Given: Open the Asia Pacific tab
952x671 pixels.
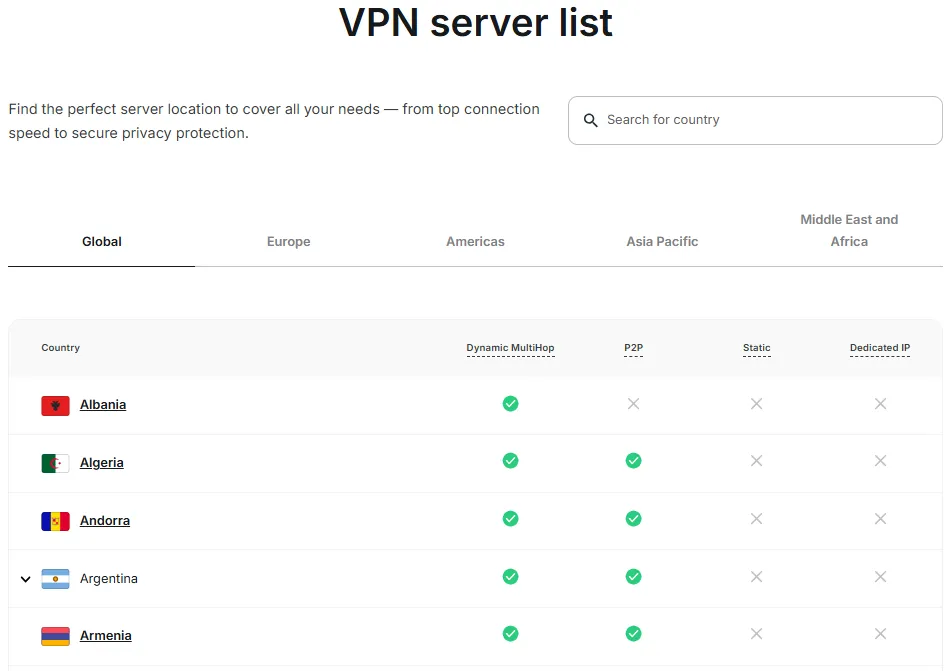Looking at the screenshot, I should [x=662, y=241].
